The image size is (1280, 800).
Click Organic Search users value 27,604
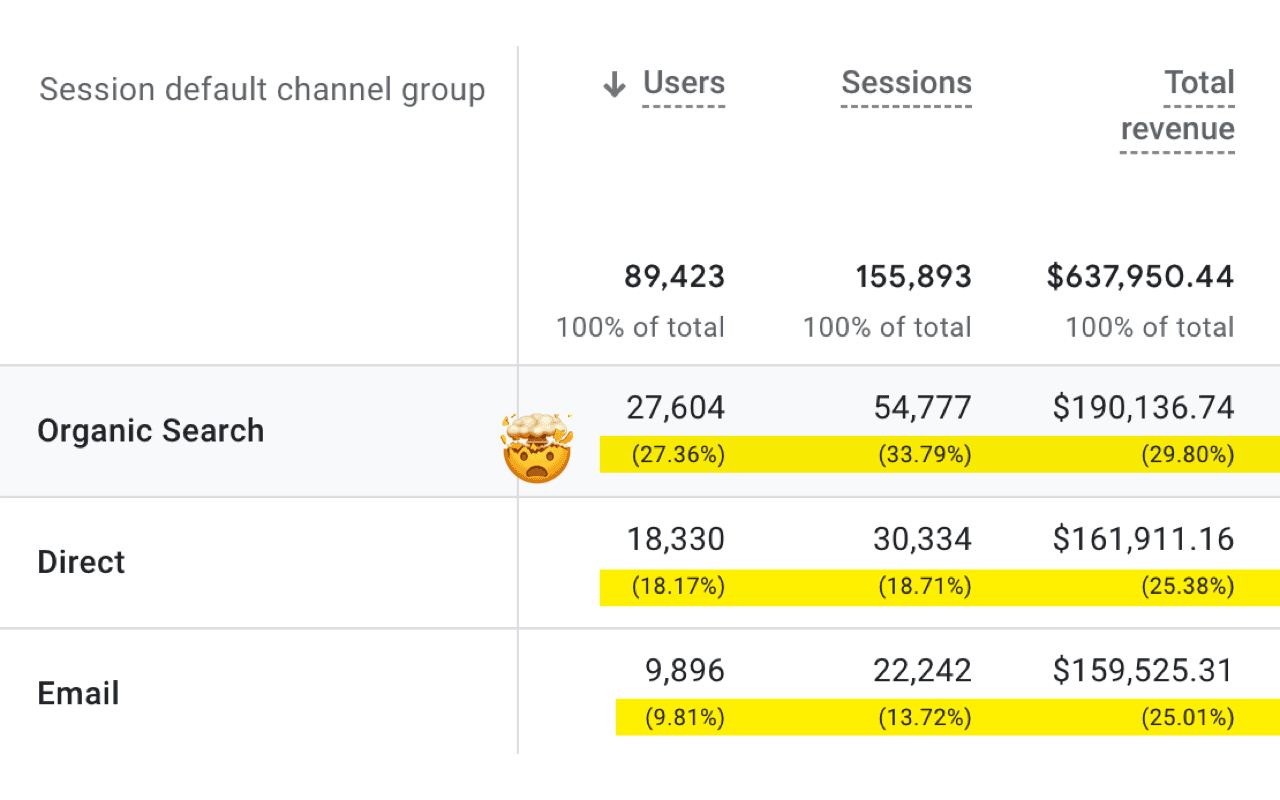pos(675,408)
